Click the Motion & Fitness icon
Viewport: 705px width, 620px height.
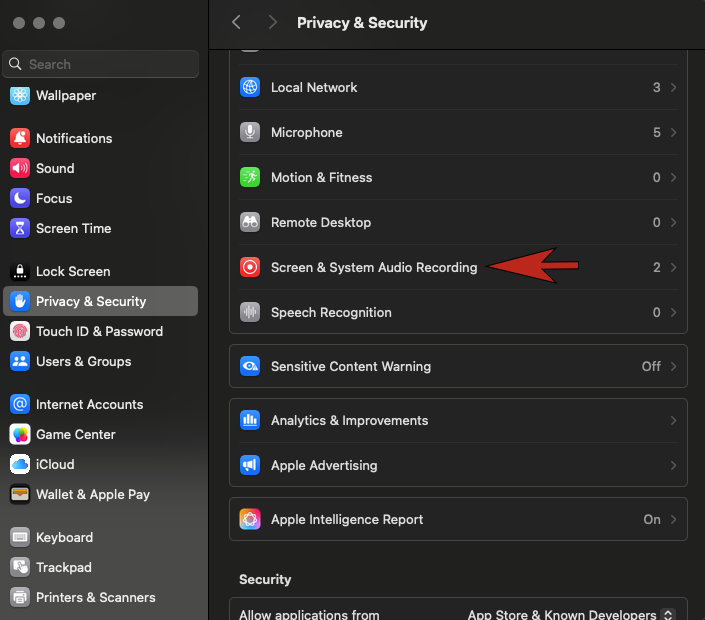(x=250, y=177)
